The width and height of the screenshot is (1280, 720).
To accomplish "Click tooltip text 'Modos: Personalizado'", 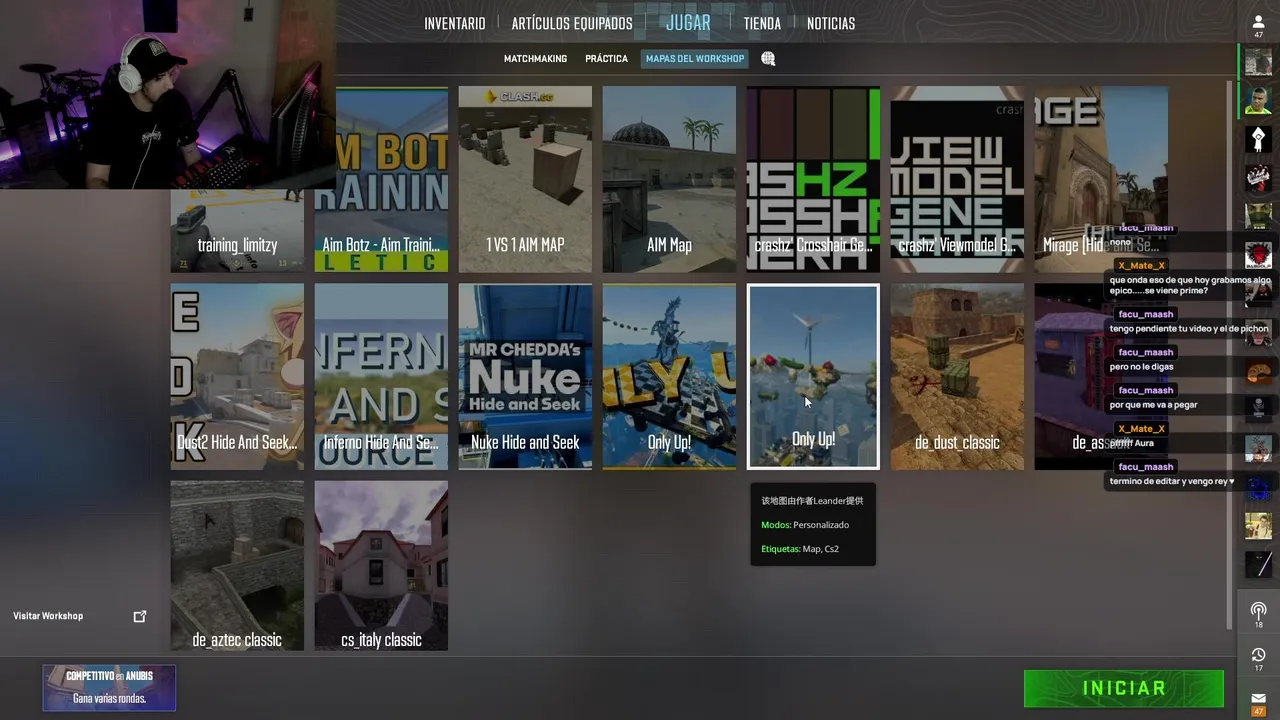I will point(805,525).
